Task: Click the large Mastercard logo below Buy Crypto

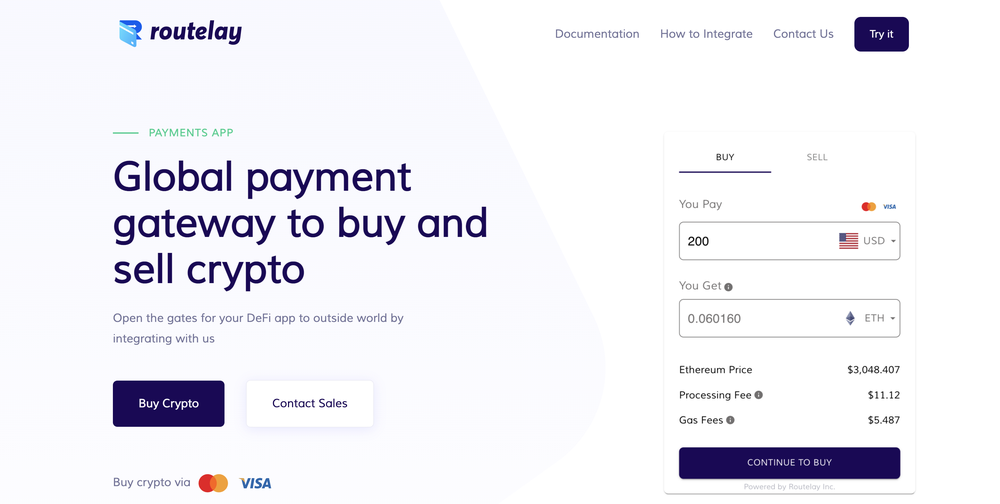Action: pos(213,483)
